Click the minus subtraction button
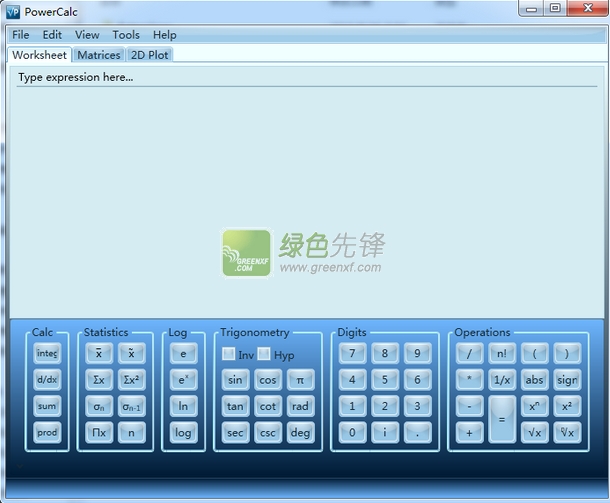Screen dimensions: 610x503 (470, 406)
